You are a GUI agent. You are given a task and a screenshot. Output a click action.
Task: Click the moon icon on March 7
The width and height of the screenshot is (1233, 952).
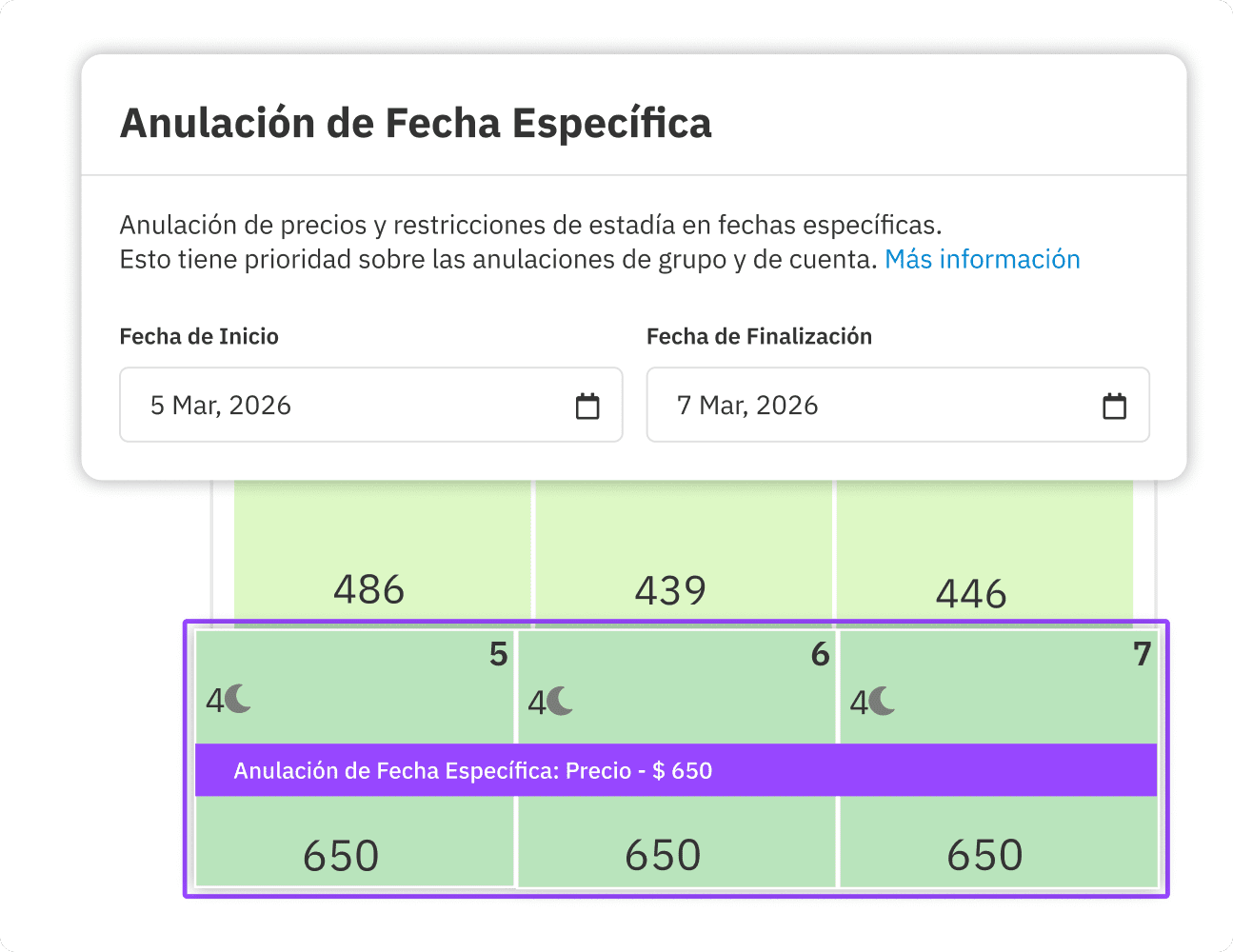click(x=880, y=701)
